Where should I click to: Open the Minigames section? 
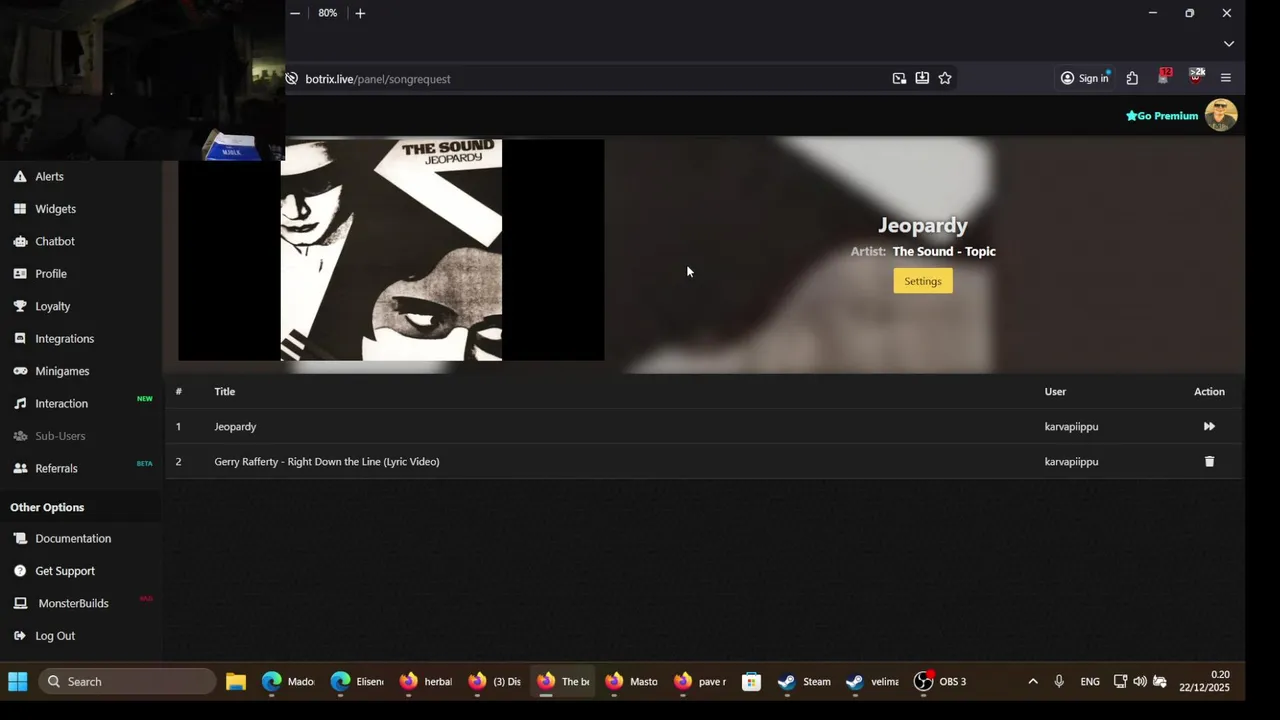(62, 371)
